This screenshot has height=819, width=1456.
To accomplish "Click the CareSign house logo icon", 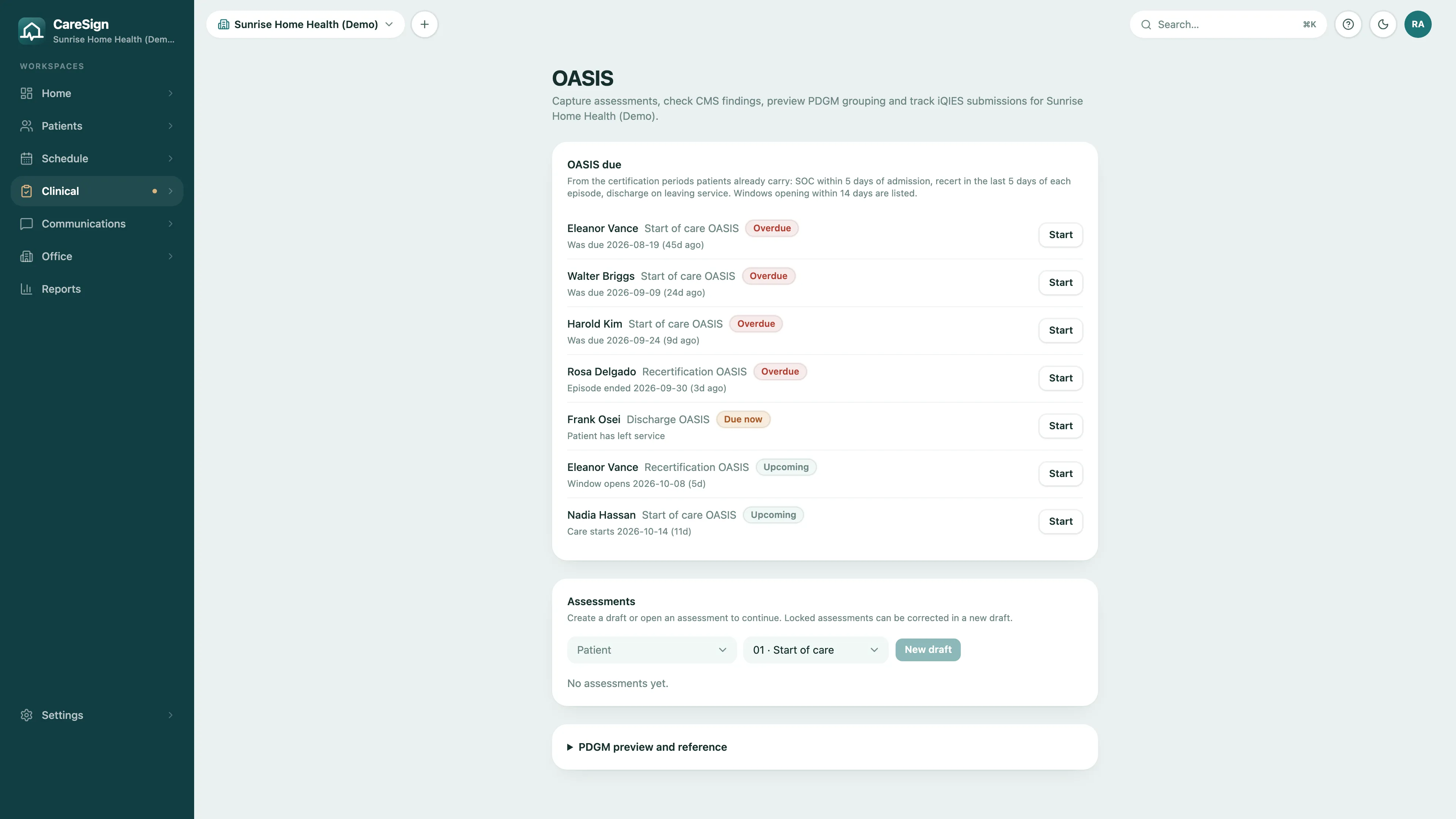I will [x=31, y=30].
